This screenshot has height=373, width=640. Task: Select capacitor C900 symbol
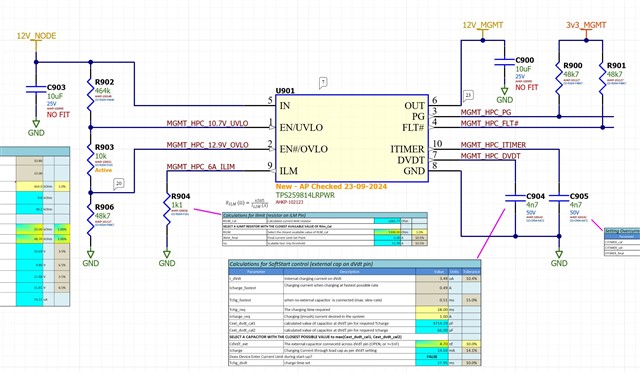504,62
